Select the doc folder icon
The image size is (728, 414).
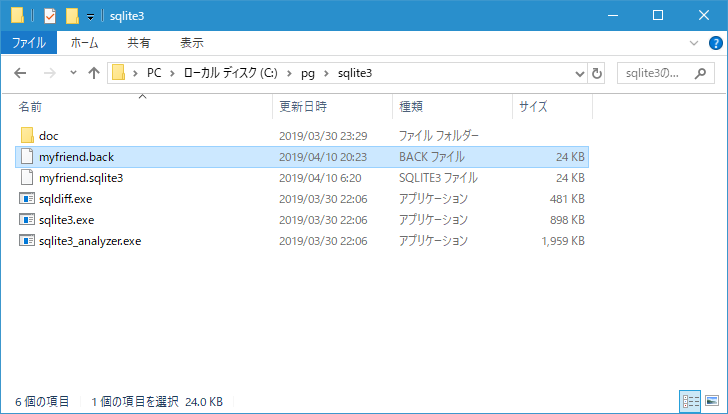(27, 136)
